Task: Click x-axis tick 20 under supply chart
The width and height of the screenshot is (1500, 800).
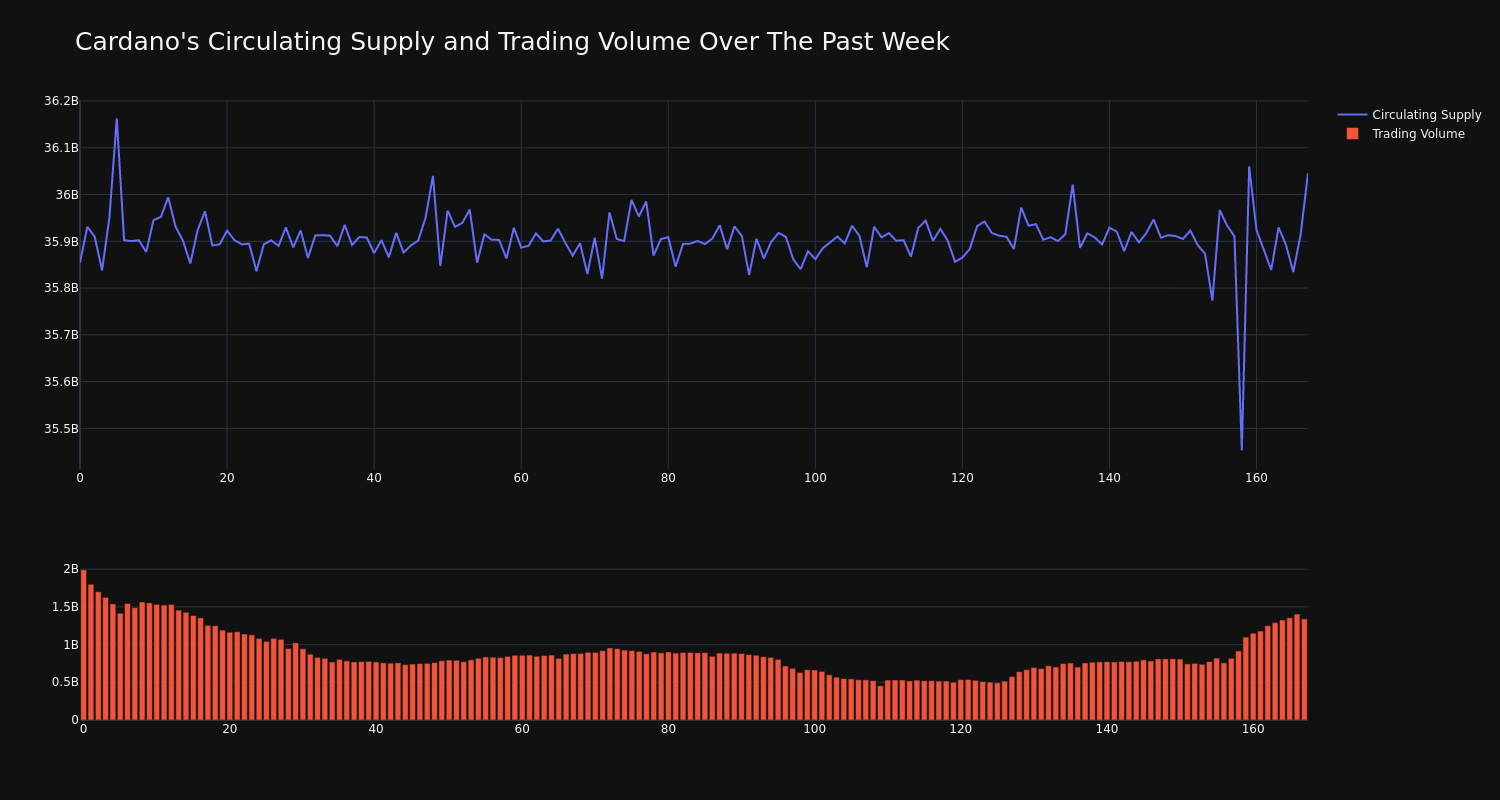Action: tap(227, 478)
